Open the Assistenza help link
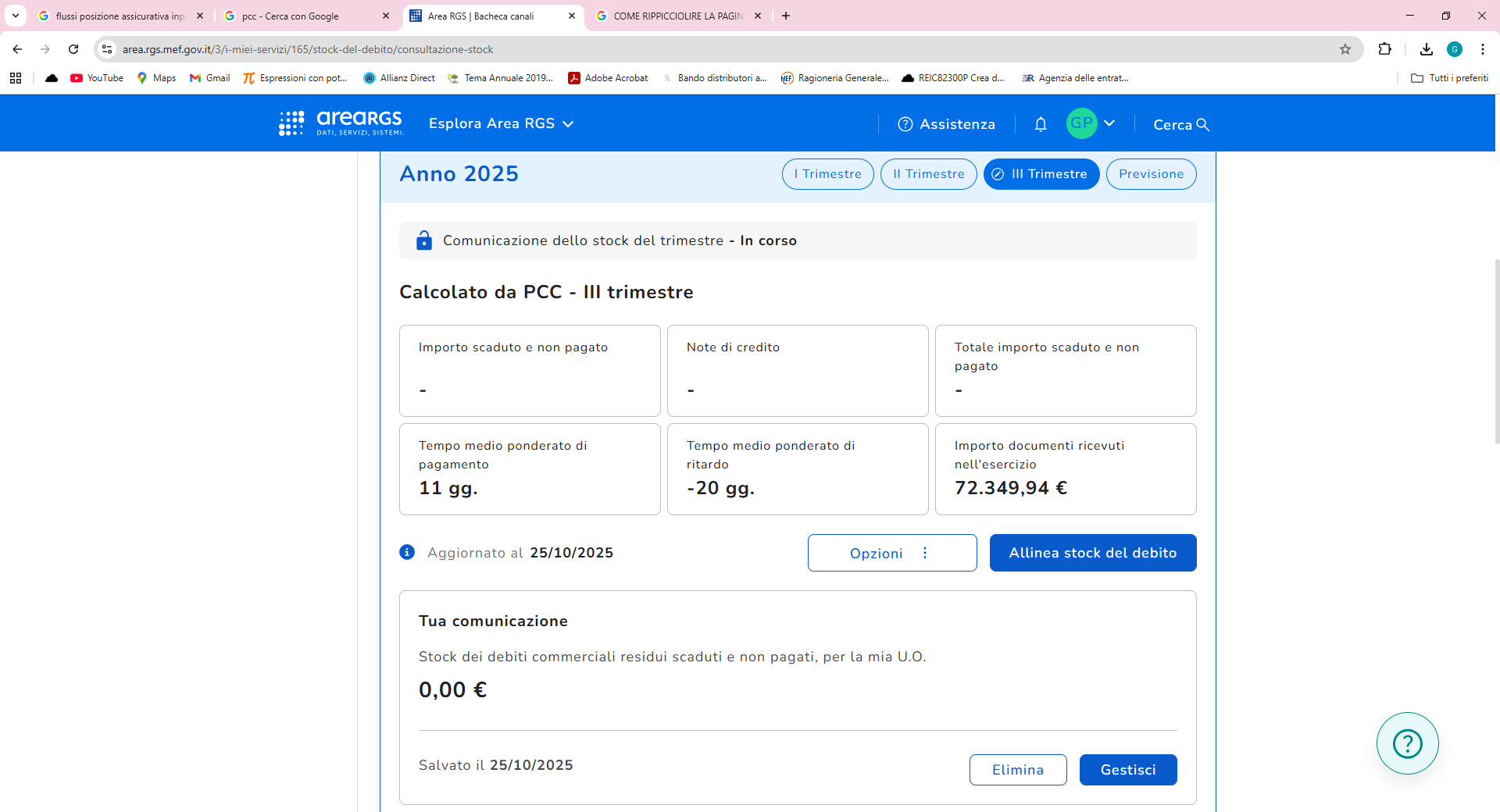This screenshot has width=1500, height=812. (947, 124)
